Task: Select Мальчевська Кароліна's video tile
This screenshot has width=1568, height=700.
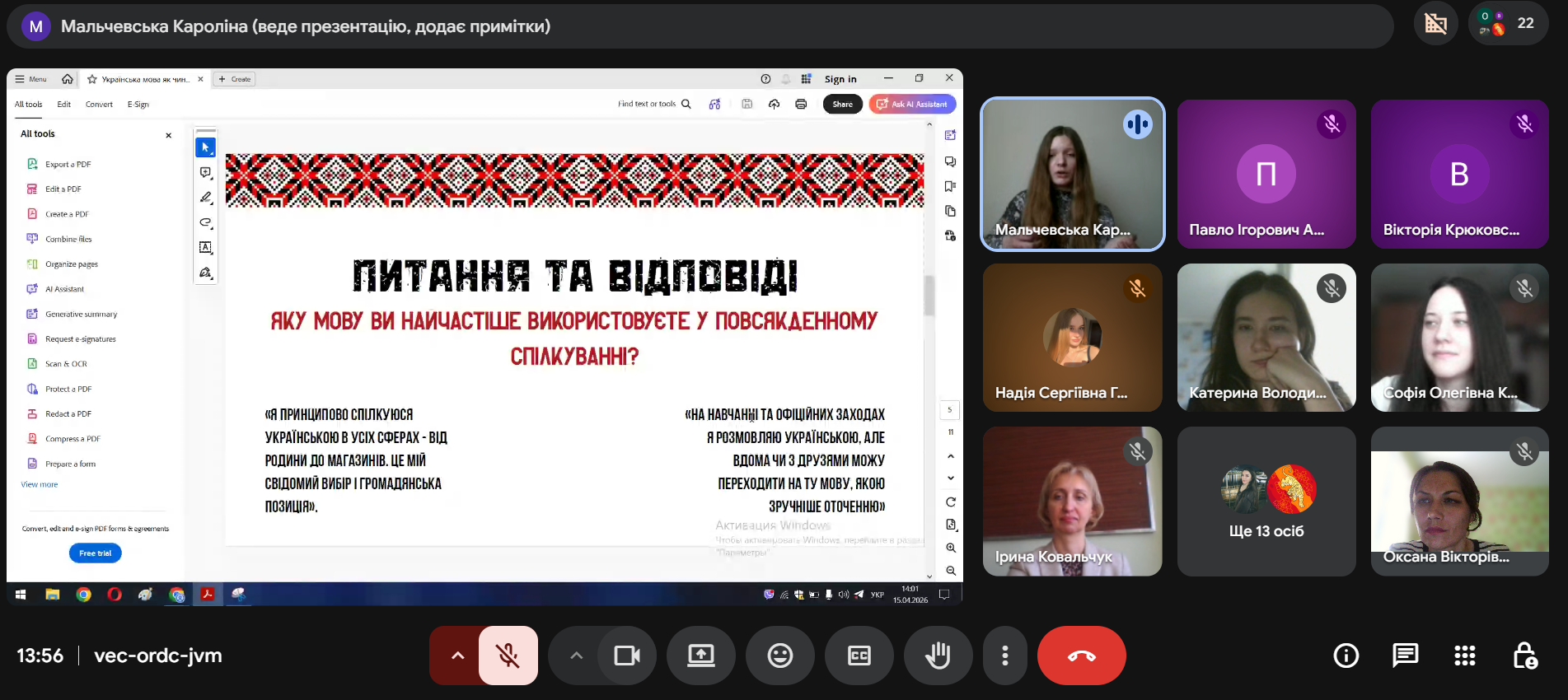Action: tap(1072, 174)
